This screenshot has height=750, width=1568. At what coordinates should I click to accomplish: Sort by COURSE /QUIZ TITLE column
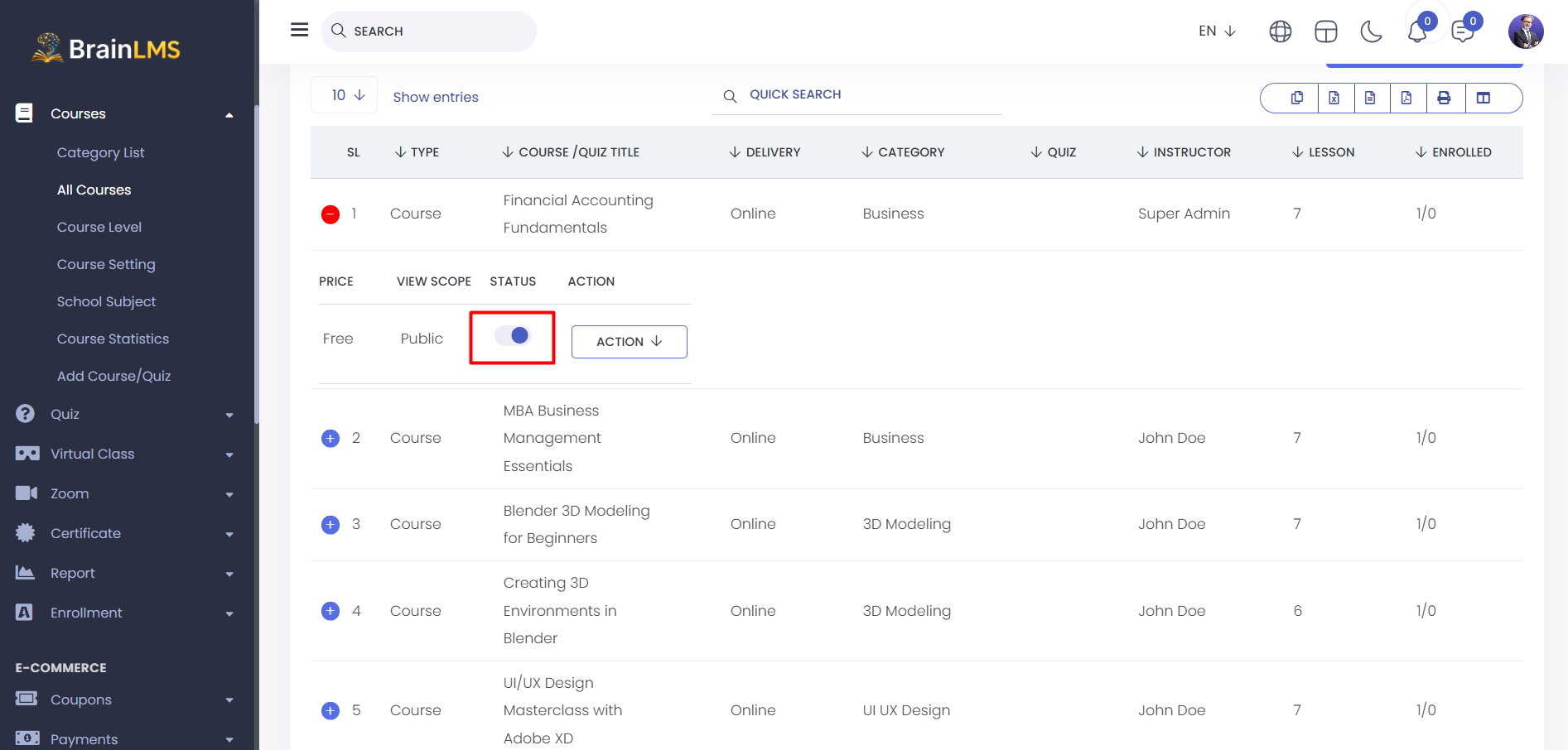pyautogui.click(x=571, y=152)
